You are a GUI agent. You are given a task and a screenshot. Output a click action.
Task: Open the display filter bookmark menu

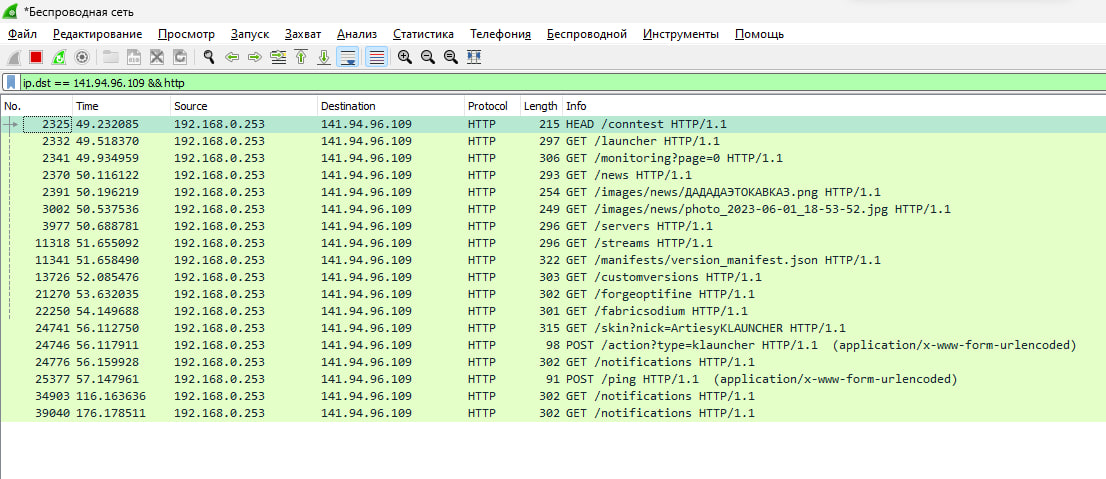point(10,83)
